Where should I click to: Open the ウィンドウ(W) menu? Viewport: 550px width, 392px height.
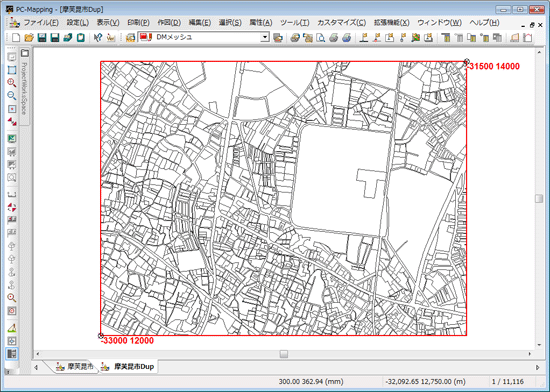[440, 22]
